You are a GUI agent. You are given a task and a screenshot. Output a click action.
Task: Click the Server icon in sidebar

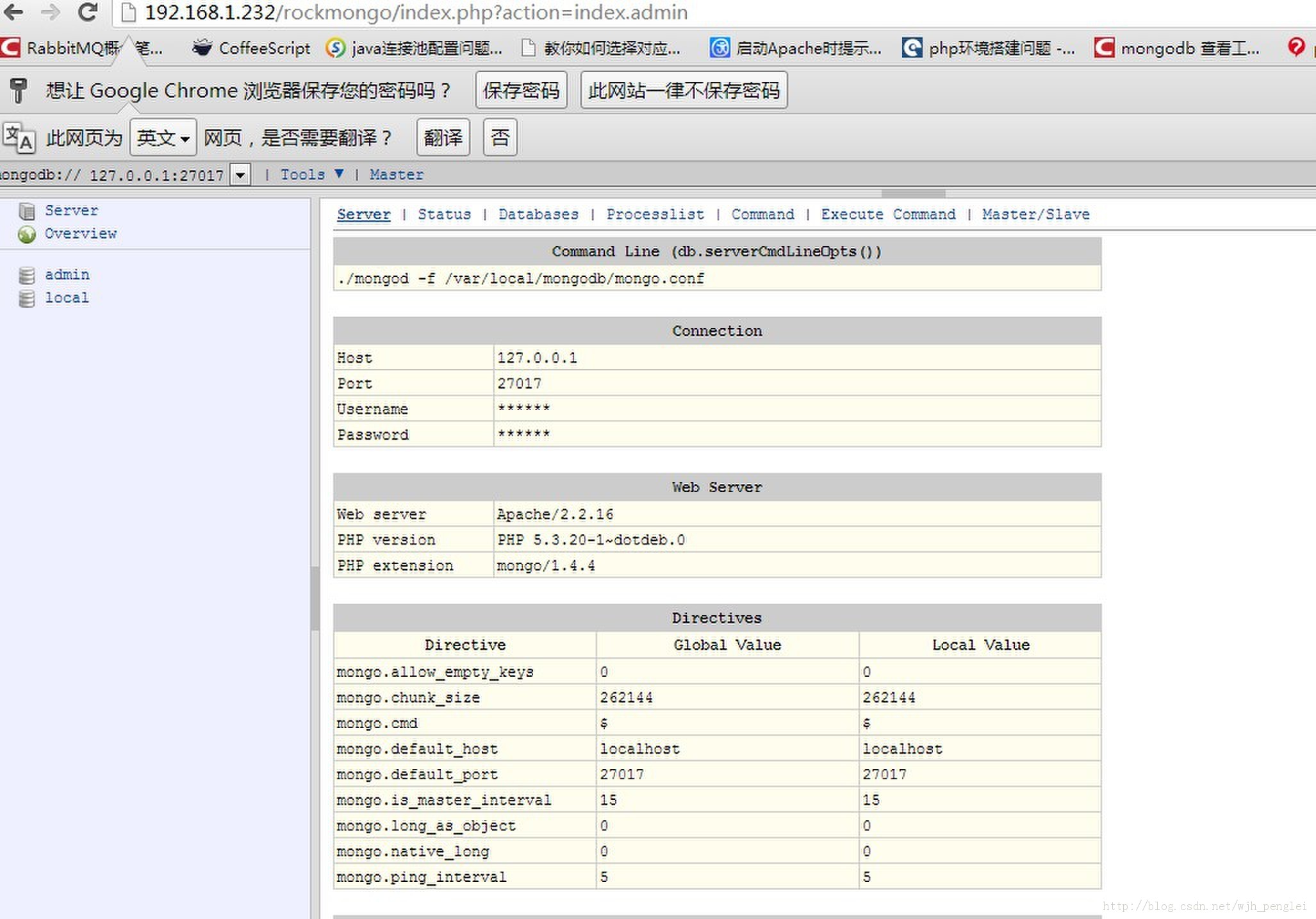pyautogui.click(x=26, y=211)
